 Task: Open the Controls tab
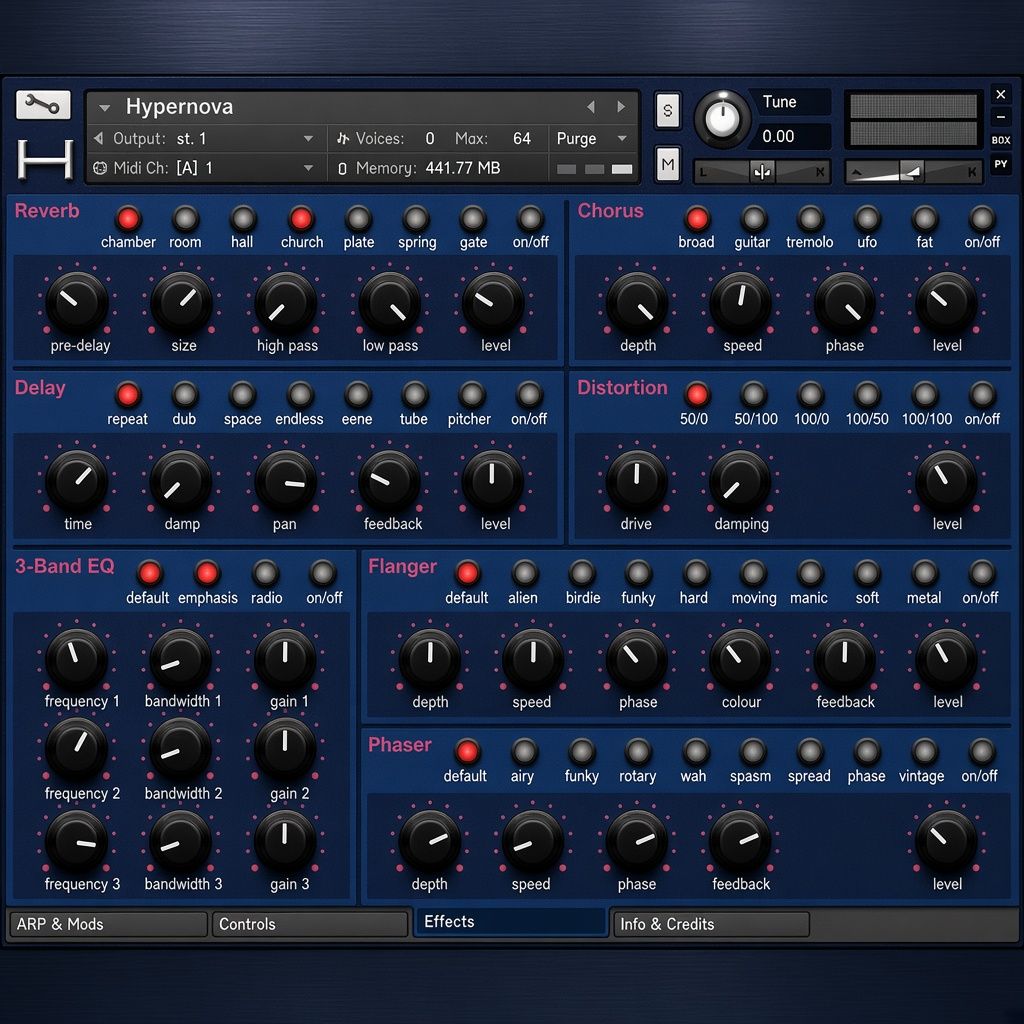[x=310, y=924]
